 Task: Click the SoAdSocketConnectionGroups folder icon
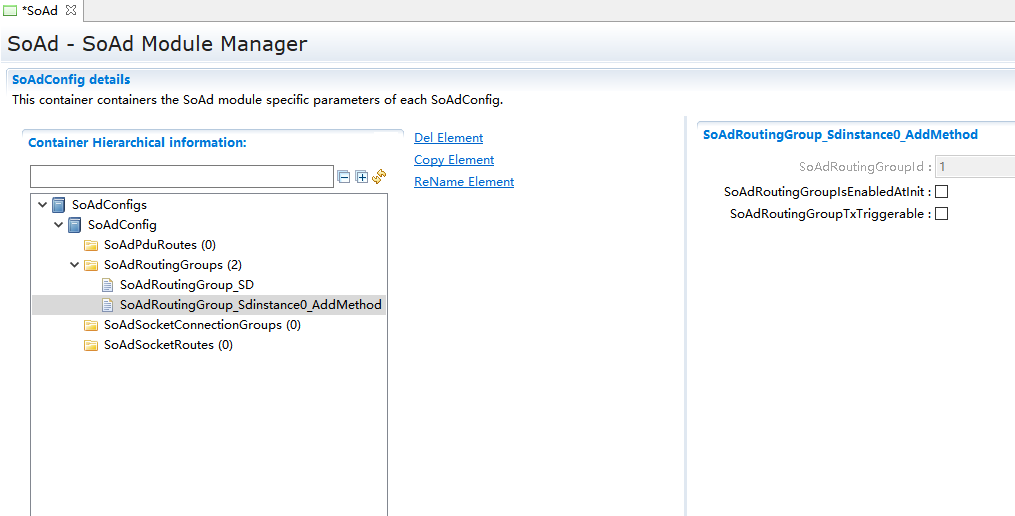pyautogui.click(x=91, y=325)
